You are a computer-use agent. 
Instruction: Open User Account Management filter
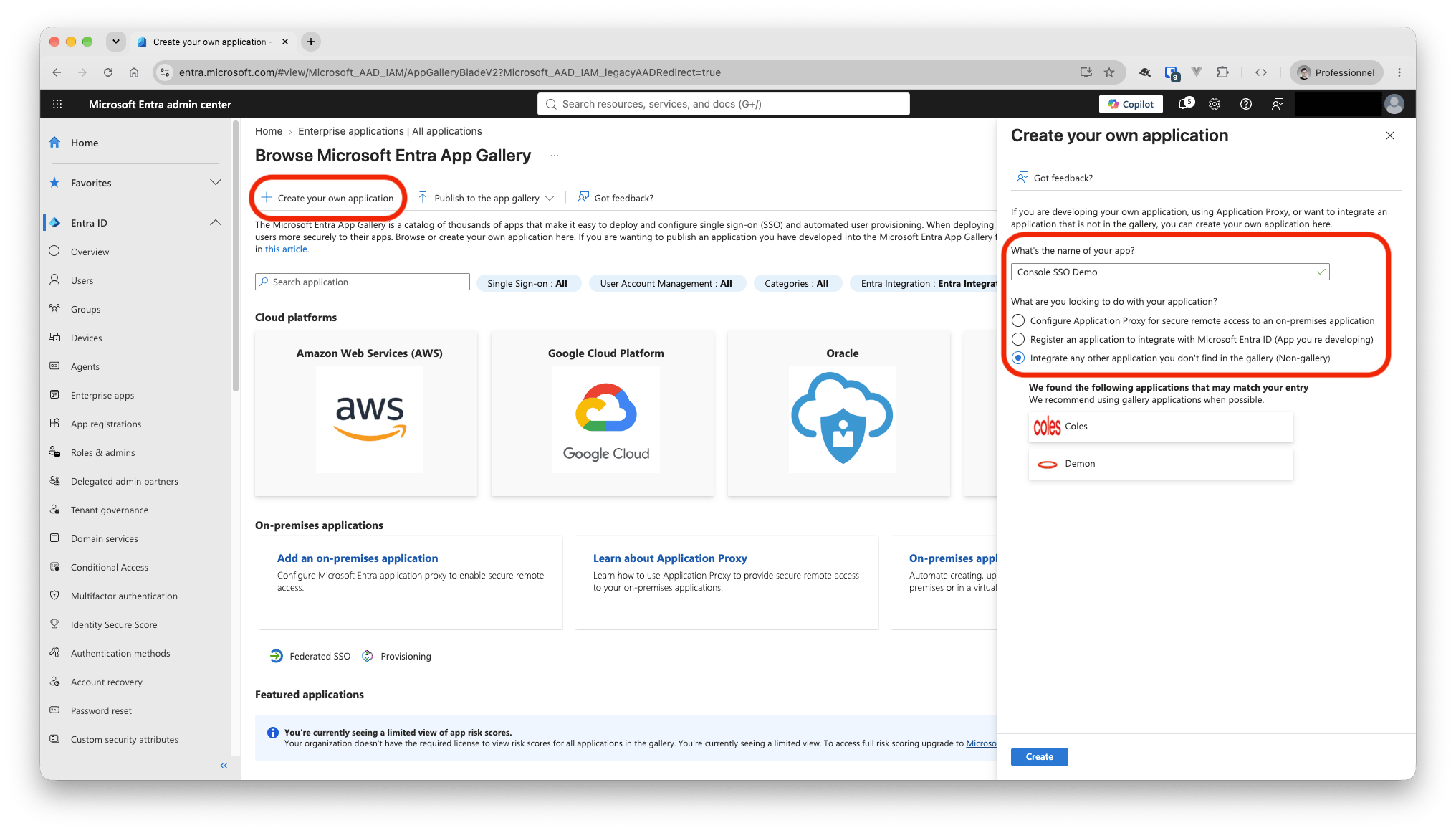[666, 283]
